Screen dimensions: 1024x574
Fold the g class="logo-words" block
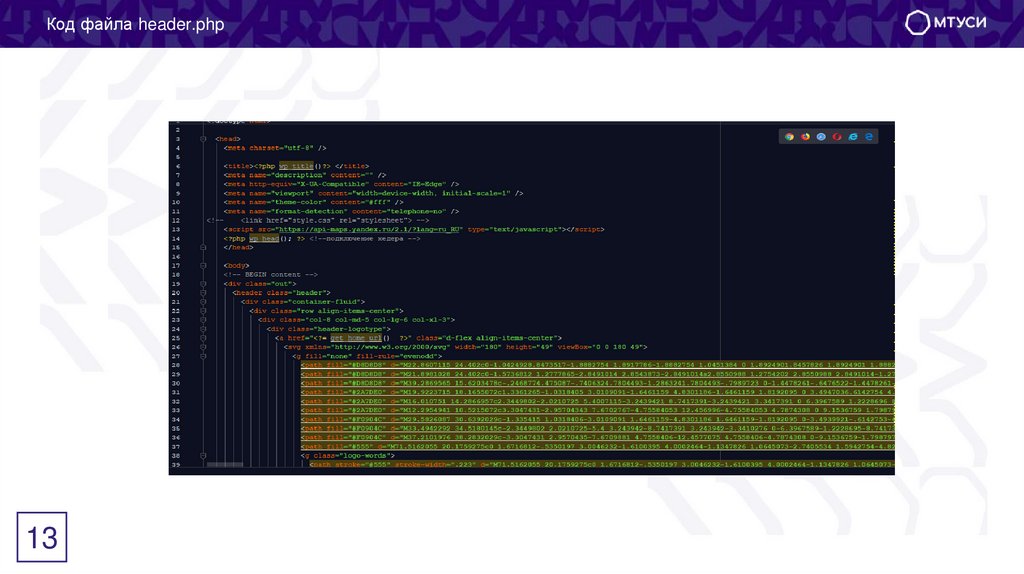tap(203, 456)
